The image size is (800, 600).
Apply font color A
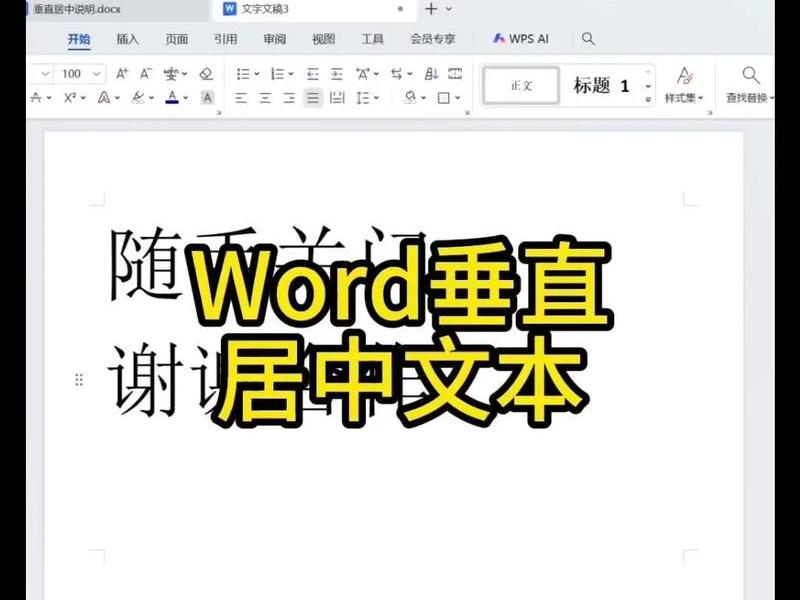pos(172,97)
